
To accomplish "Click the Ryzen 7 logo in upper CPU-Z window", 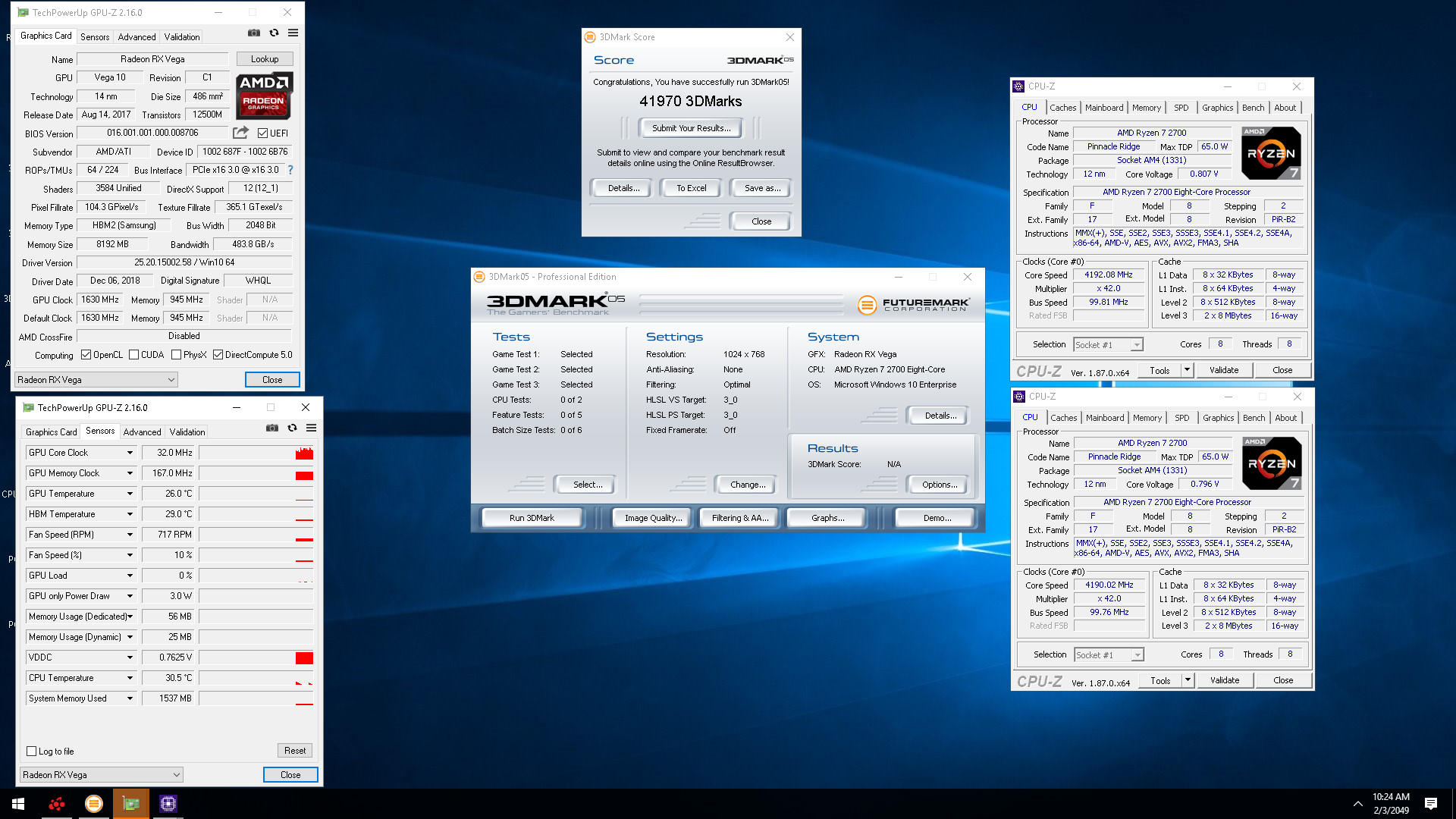I will tap(1272, 153).
